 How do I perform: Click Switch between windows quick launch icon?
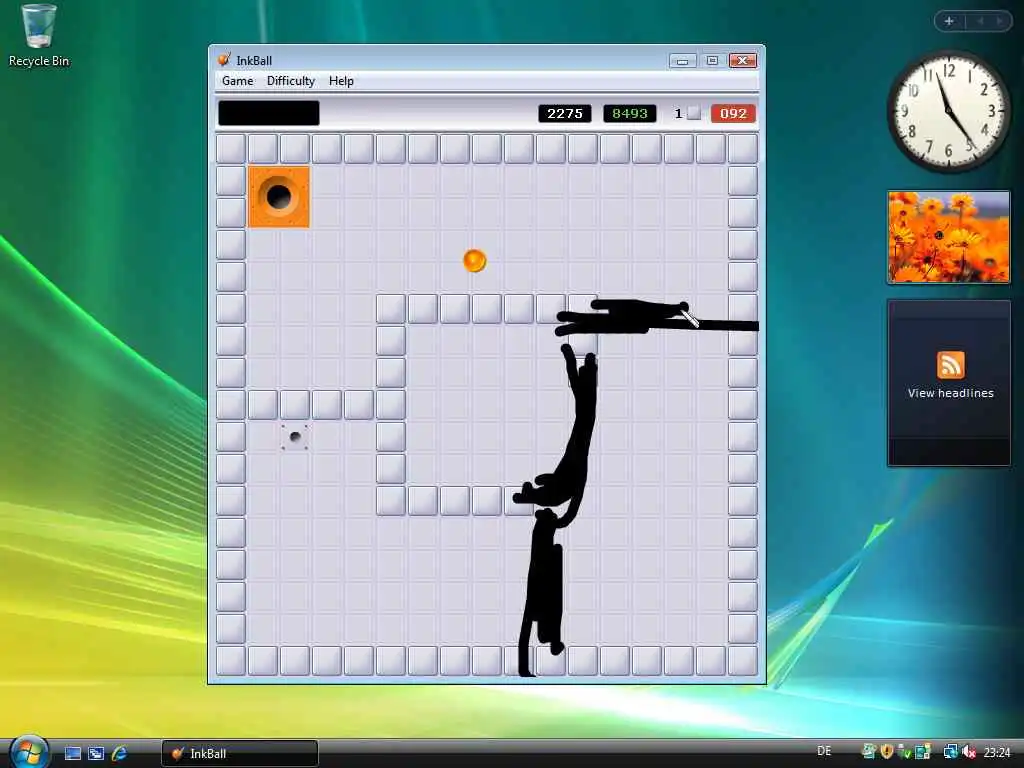point(96,754)
